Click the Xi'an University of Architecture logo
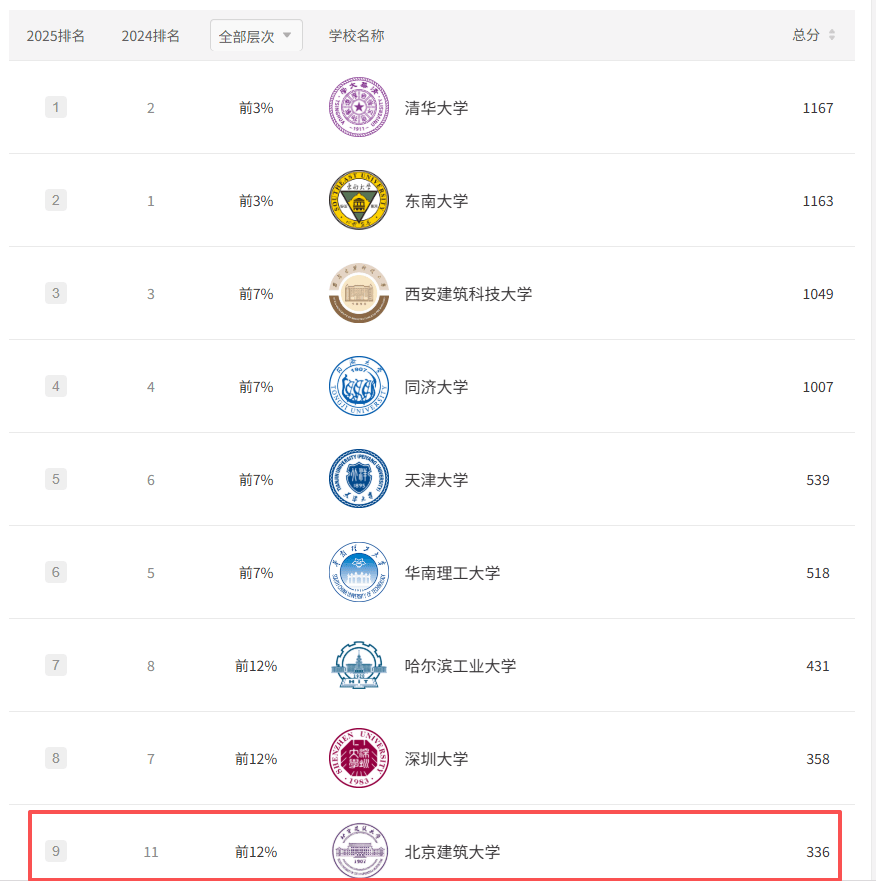 [x=358, y=293]
